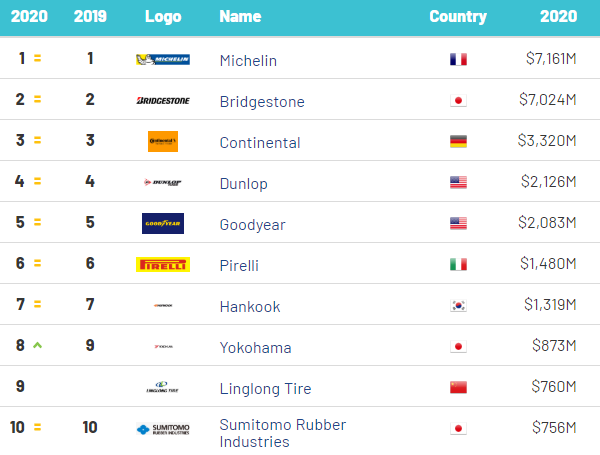Click the green up arrow beside Yokohama rank
The width and height of the screenshot is (600, 455).
(x=38, y=346)
